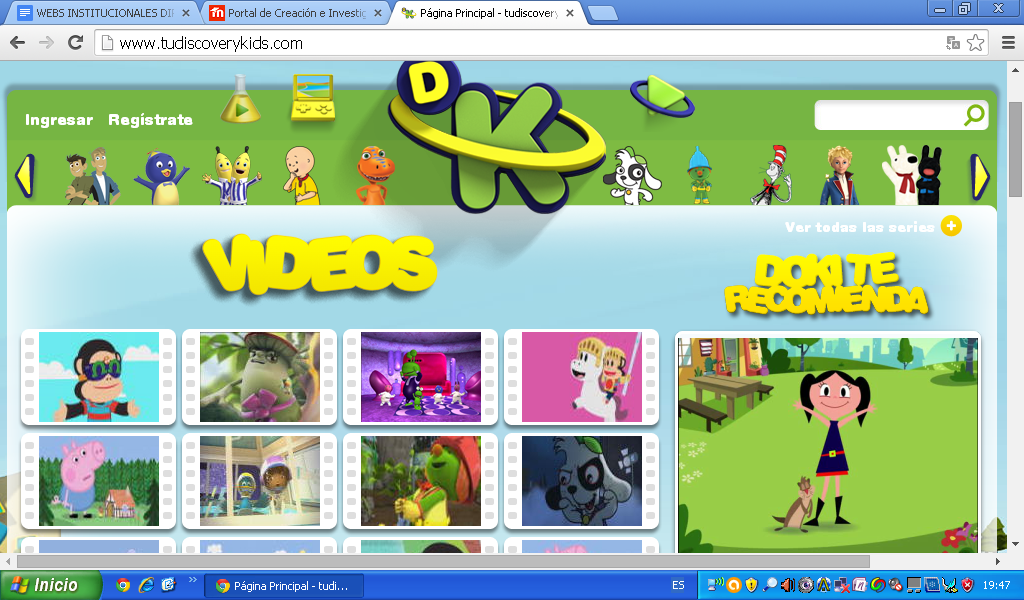Select the small green troll character
Image resolution: width=1024 pixels, height=600 pixels.
pyautogui.click(x=699, y=175)
